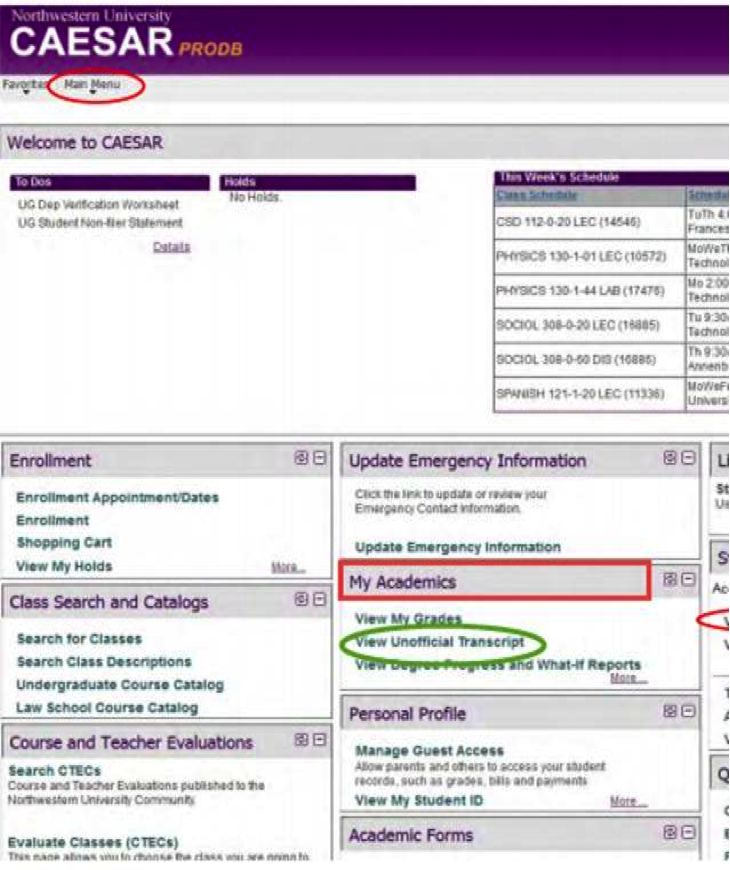This screenshot has width=730, height=870.
Task: Collapse Update Emergency Information panel
Action: (x=688, y=458)
